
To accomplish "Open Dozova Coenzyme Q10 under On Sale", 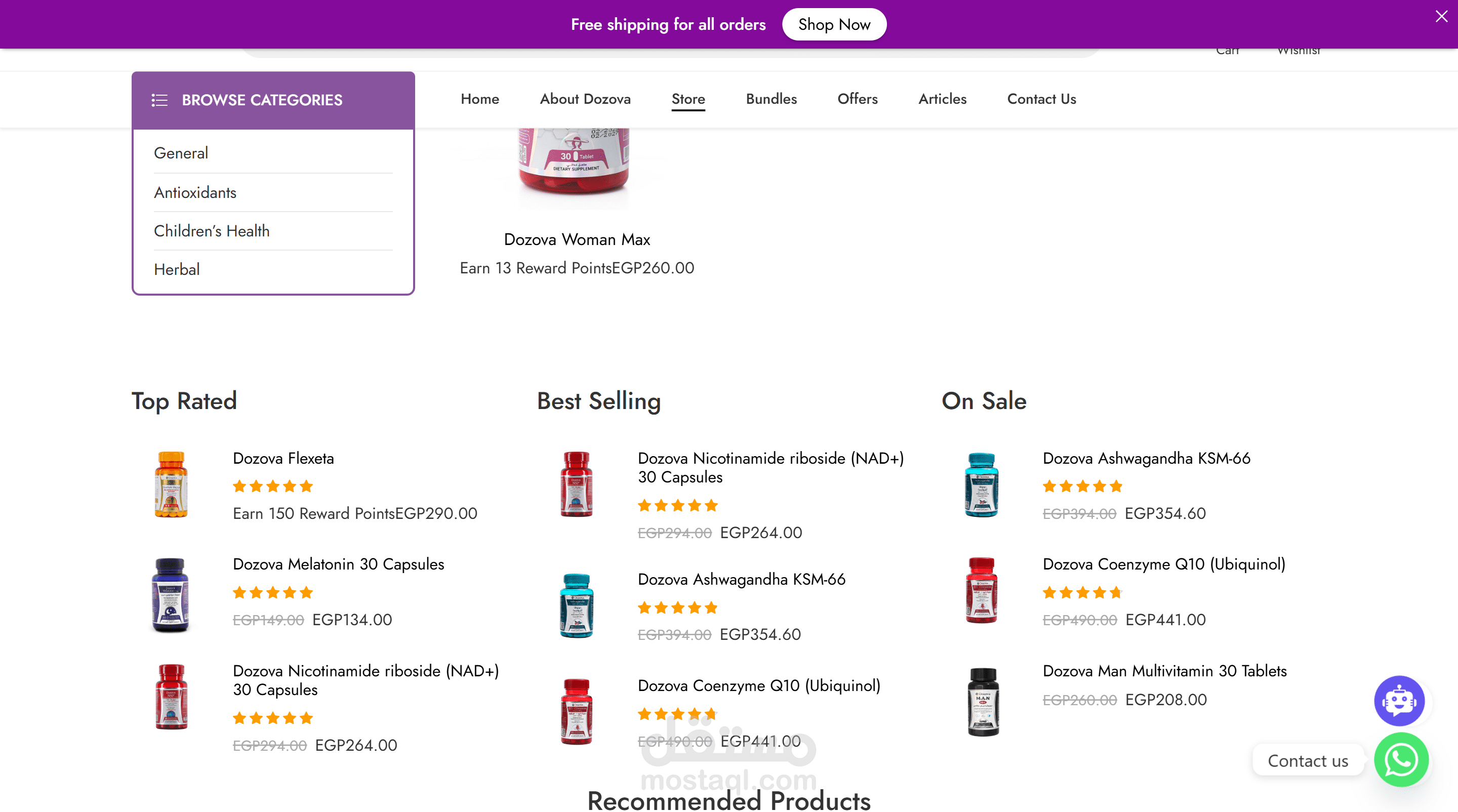I will [x=1164, y=564].
